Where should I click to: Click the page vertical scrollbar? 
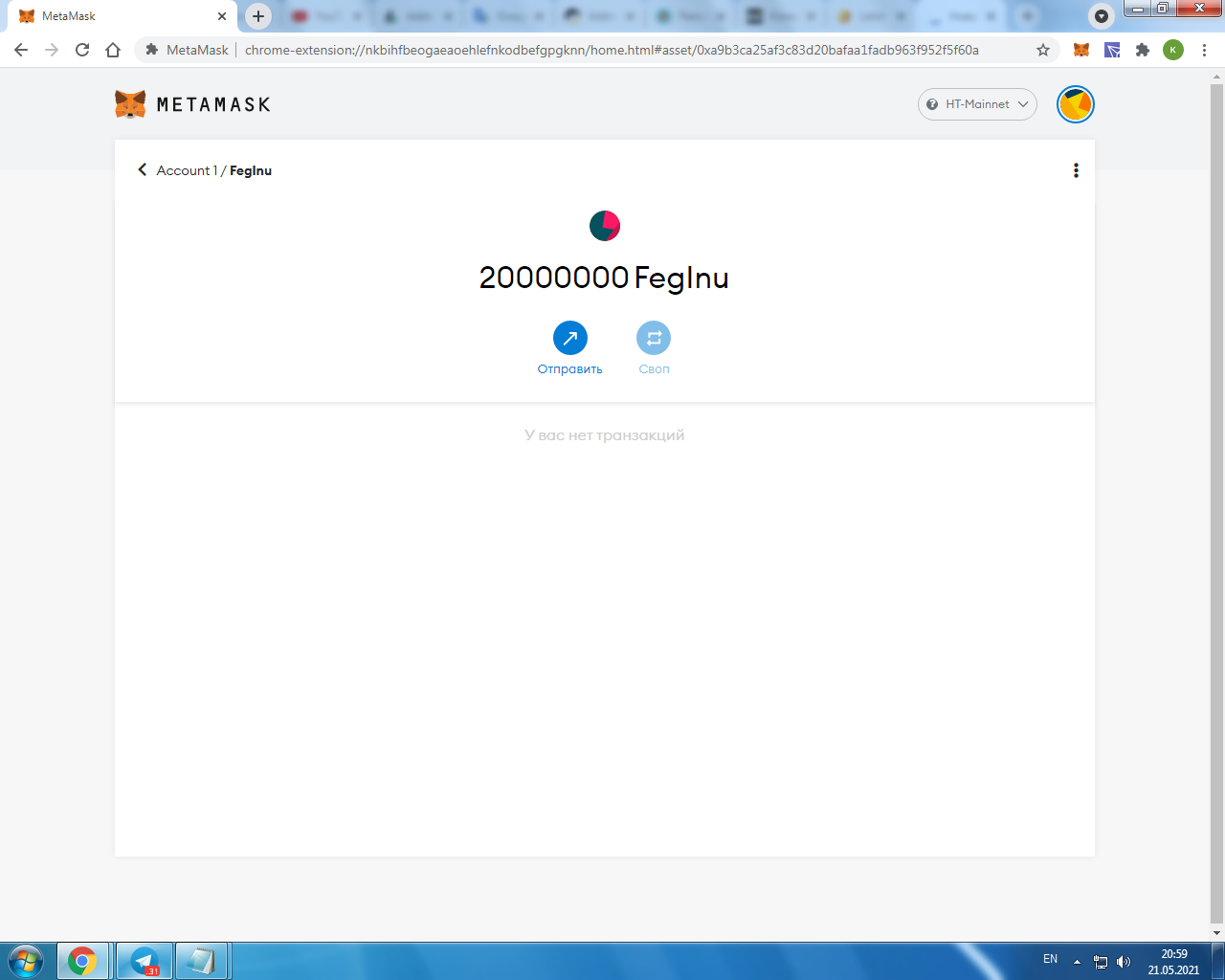[1216, 502]
